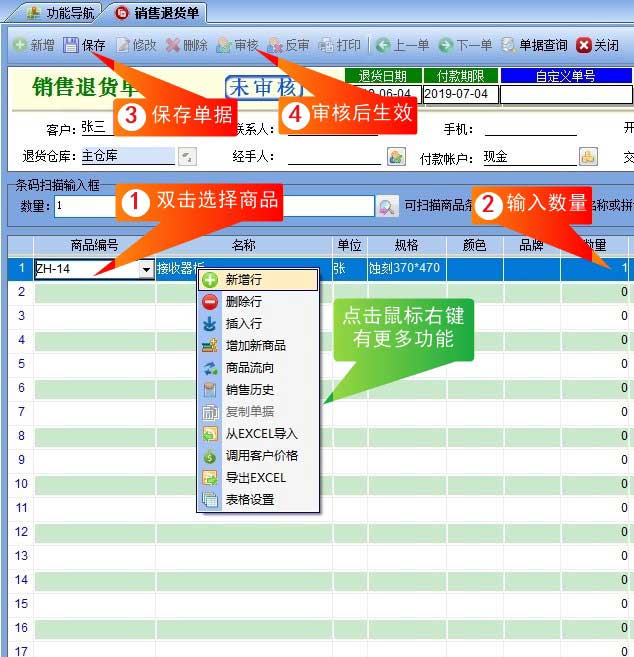634x657 pixels.
Task: Click the 名称 column header
Action: (243, 246)
